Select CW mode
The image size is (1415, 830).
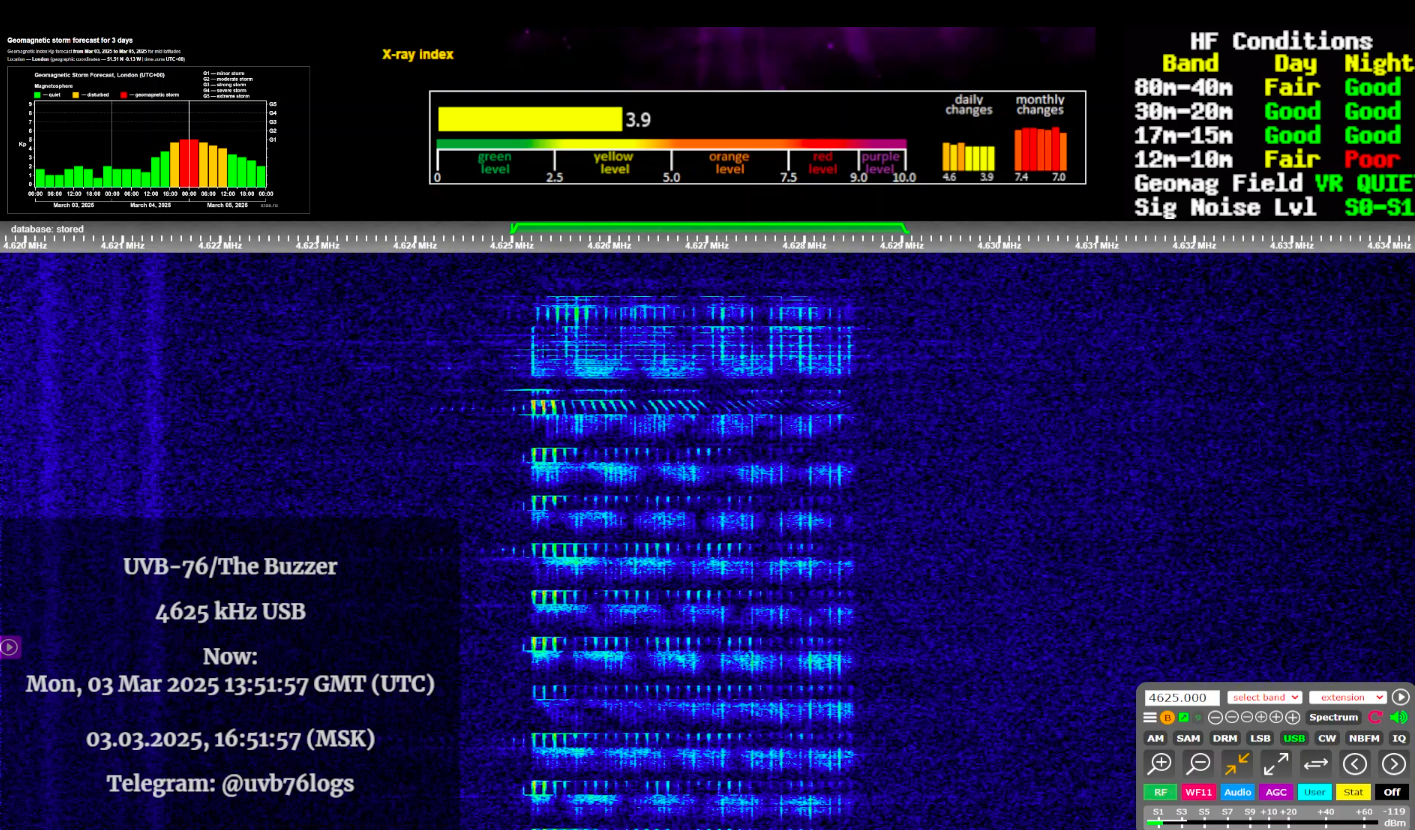tap(1327, 738)
